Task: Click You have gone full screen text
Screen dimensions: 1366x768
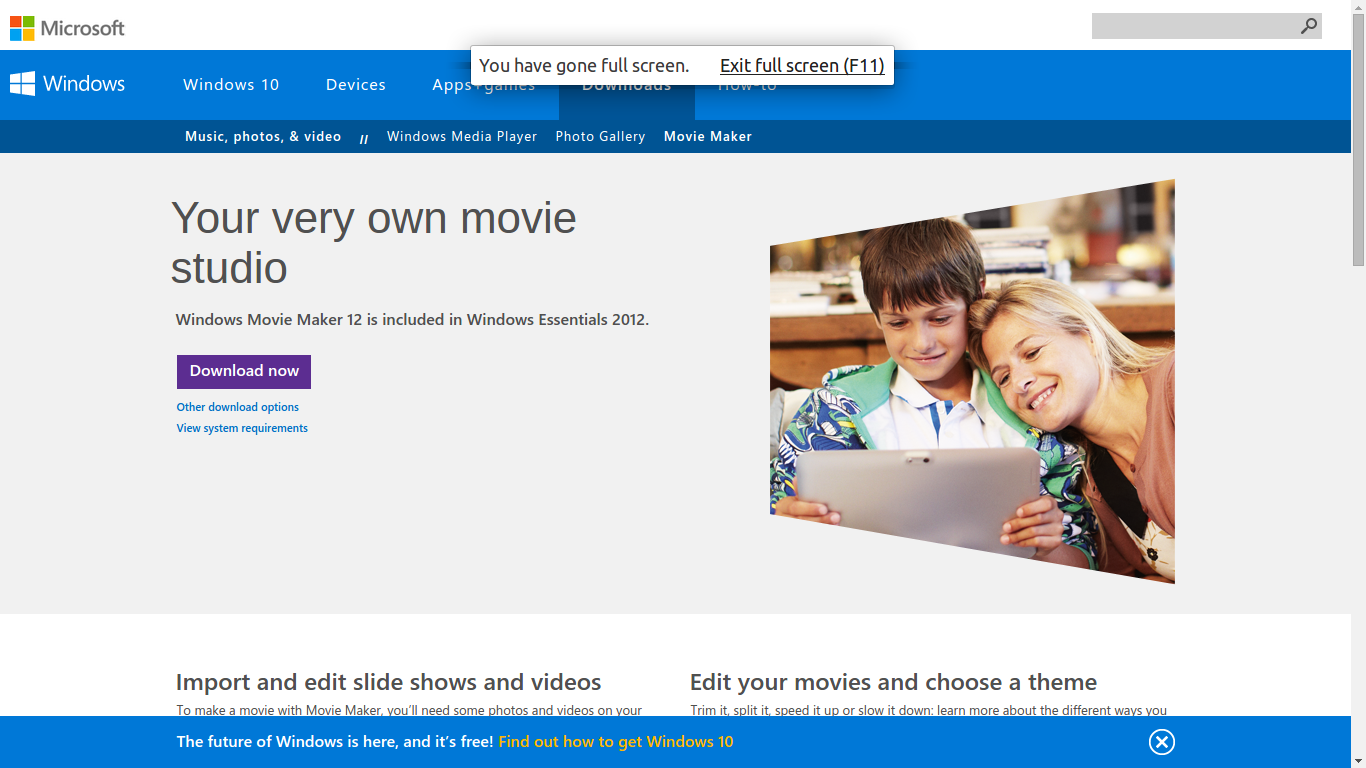Action: tap(584, 66)
